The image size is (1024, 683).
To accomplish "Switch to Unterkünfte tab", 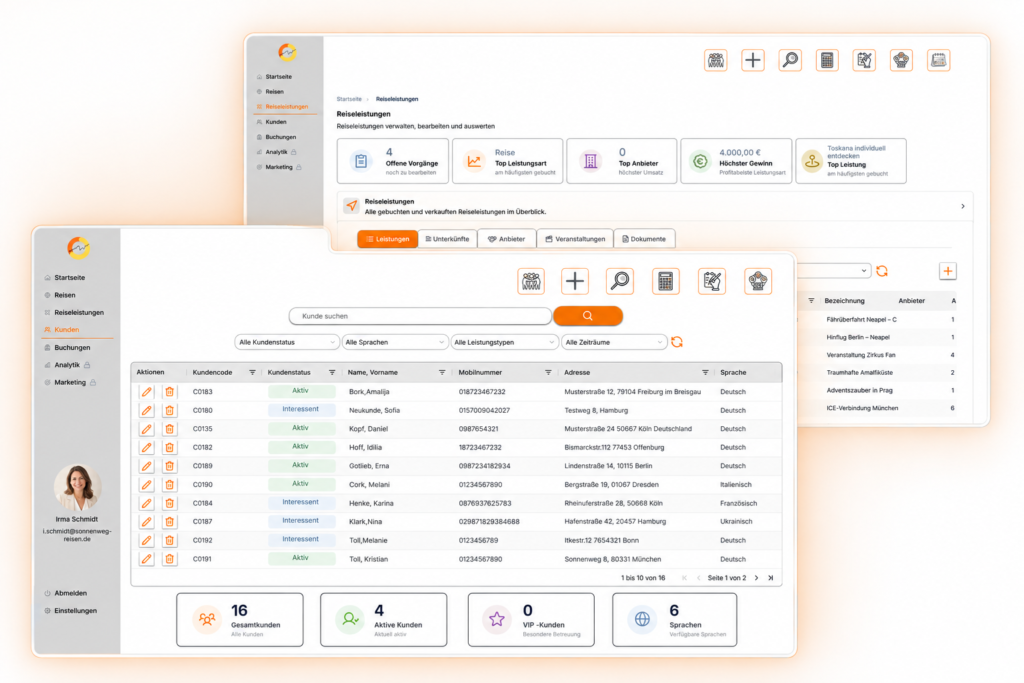I will (x=447, y=239).
